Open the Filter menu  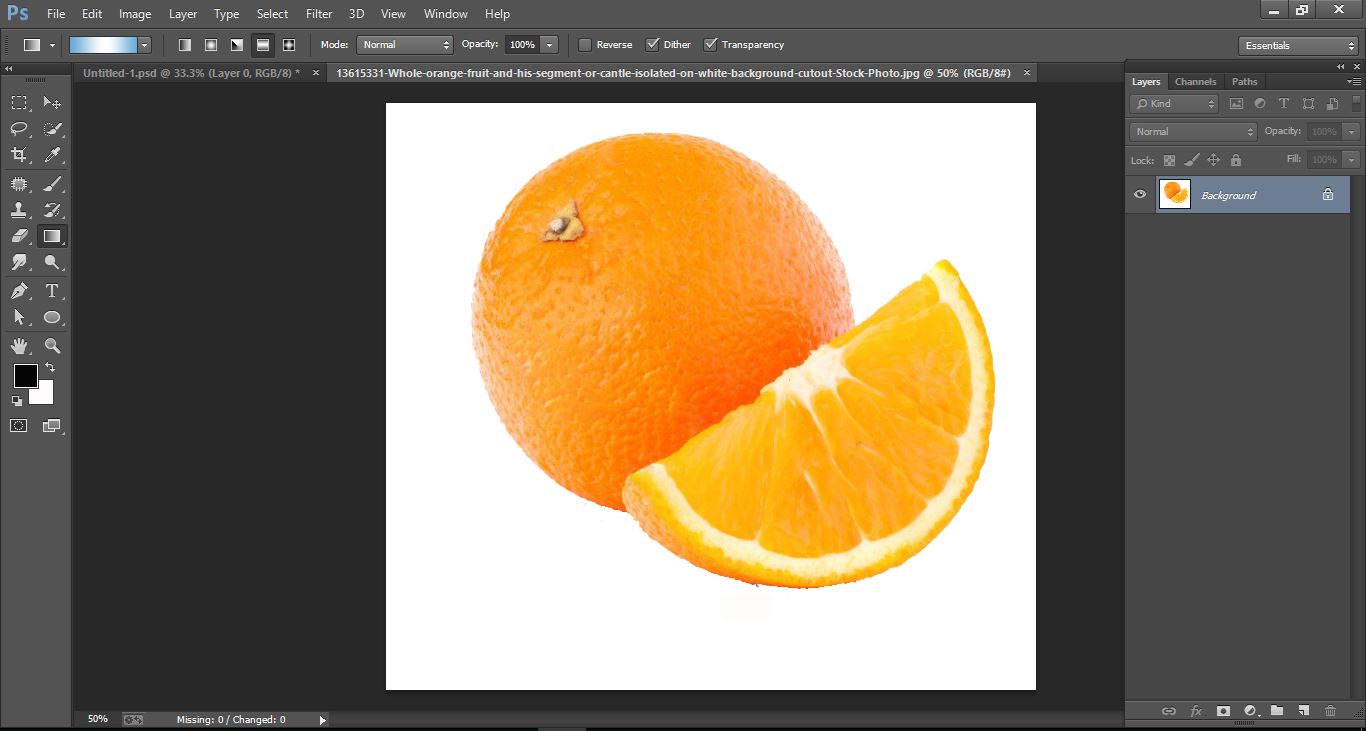[x=318, y=13]
